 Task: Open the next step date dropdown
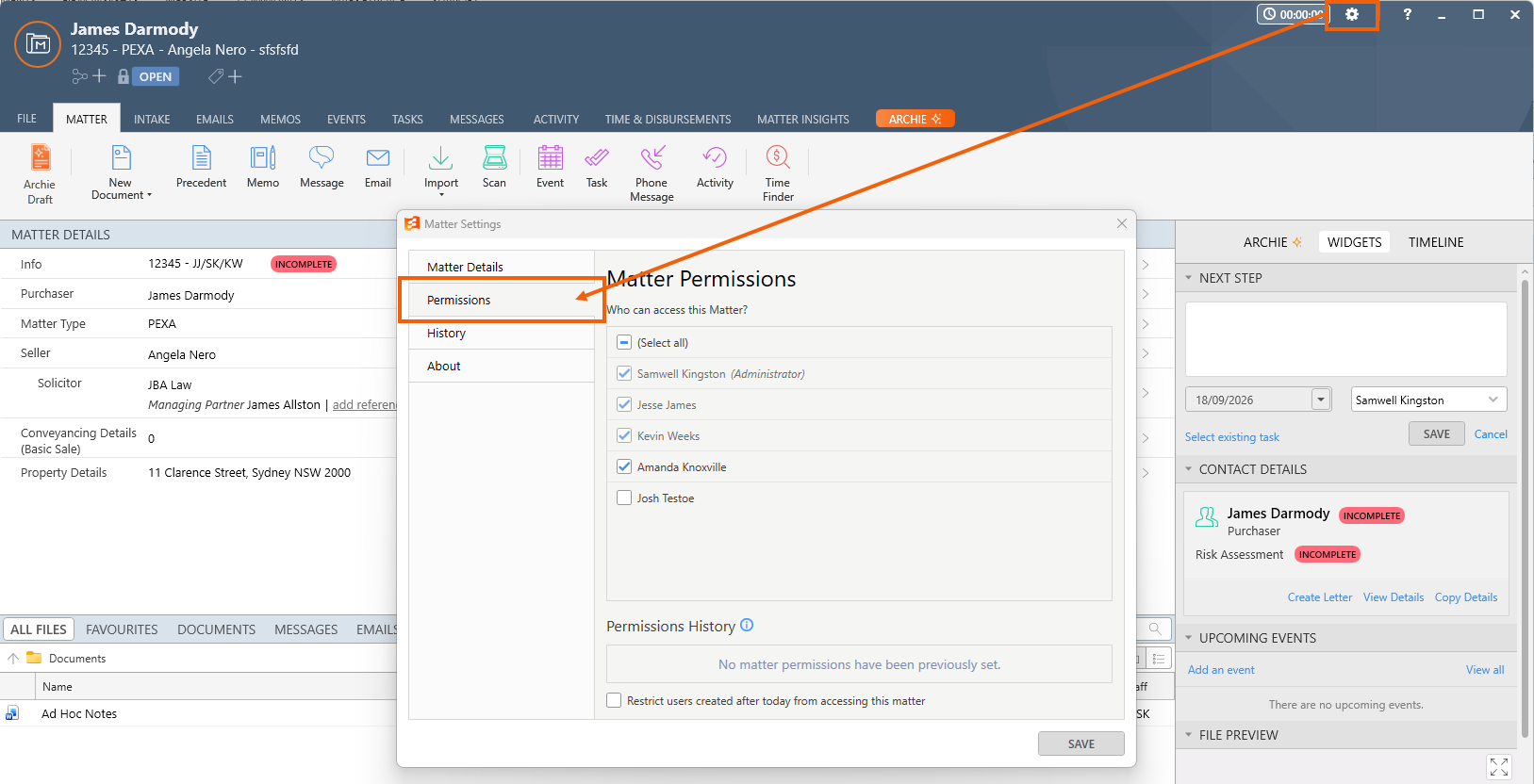coord(1321,400)
